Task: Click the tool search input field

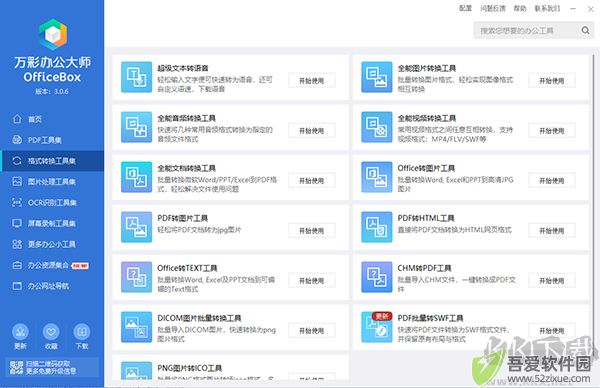Action: (533, 31)
